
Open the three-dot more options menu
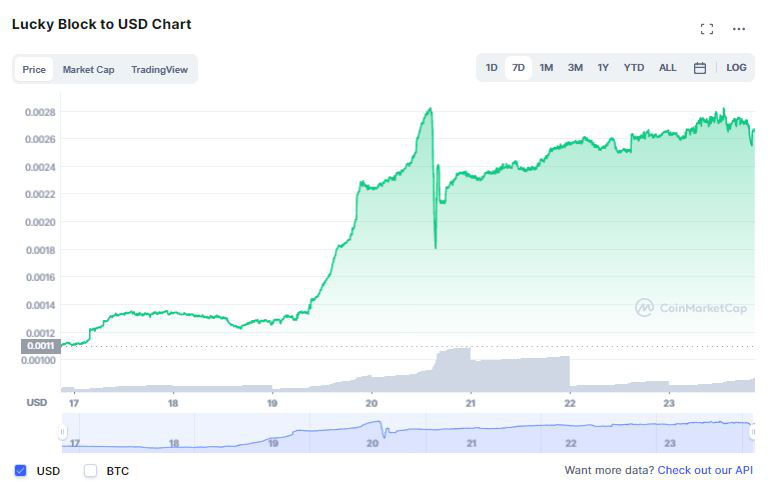738,29
